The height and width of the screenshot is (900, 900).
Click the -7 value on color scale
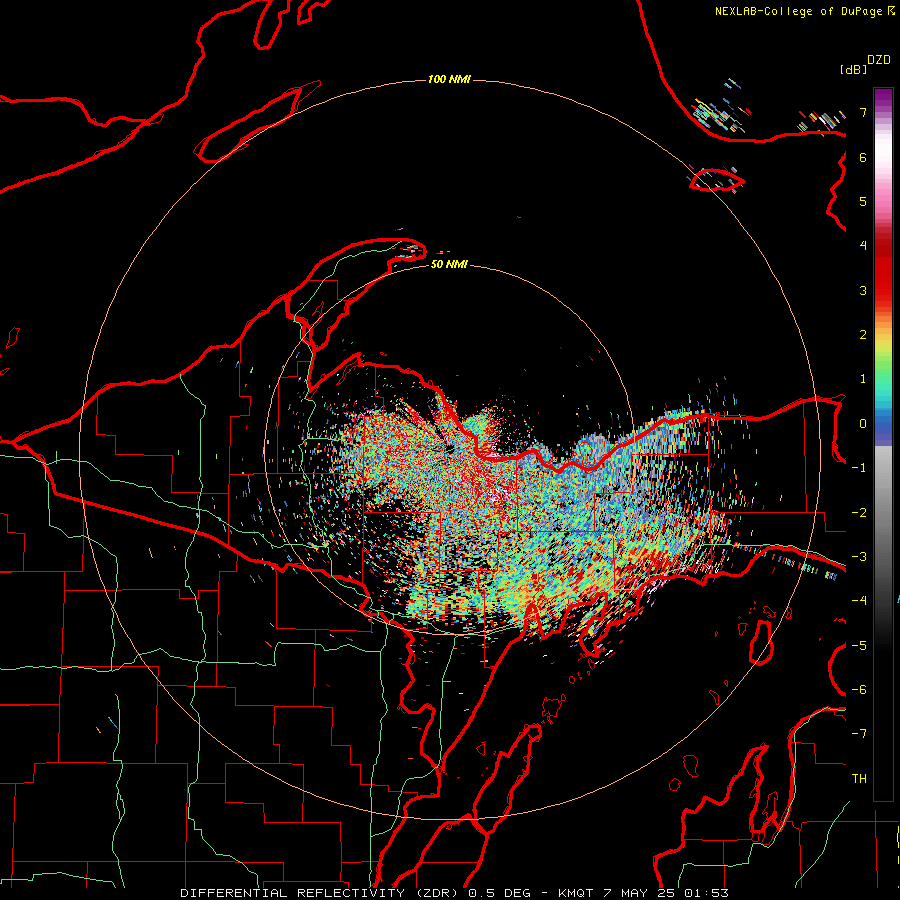click(x=859, y=734)
